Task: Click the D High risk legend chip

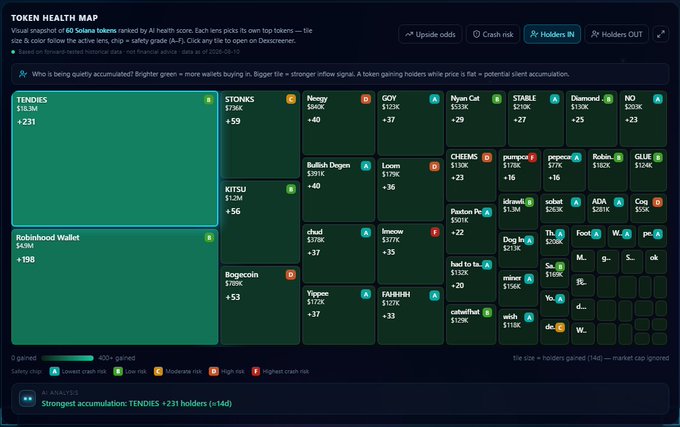Action: pyautogui.click(x=213, y=372)
